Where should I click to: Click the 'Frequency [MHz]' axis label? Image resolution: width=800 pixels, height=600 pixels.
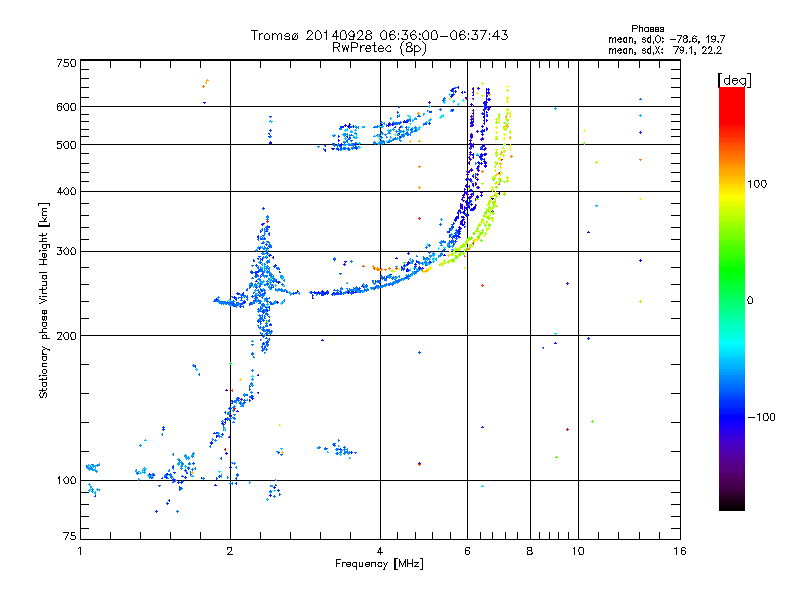379,564
